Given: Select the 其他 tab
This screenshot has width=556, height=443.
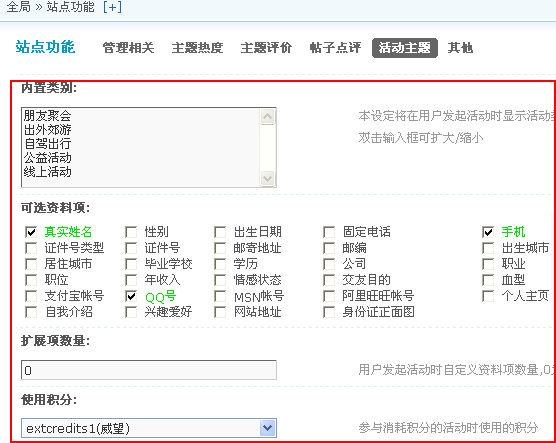Looking at the screenshot, I should pyautogui.click(x=460, y=48).
